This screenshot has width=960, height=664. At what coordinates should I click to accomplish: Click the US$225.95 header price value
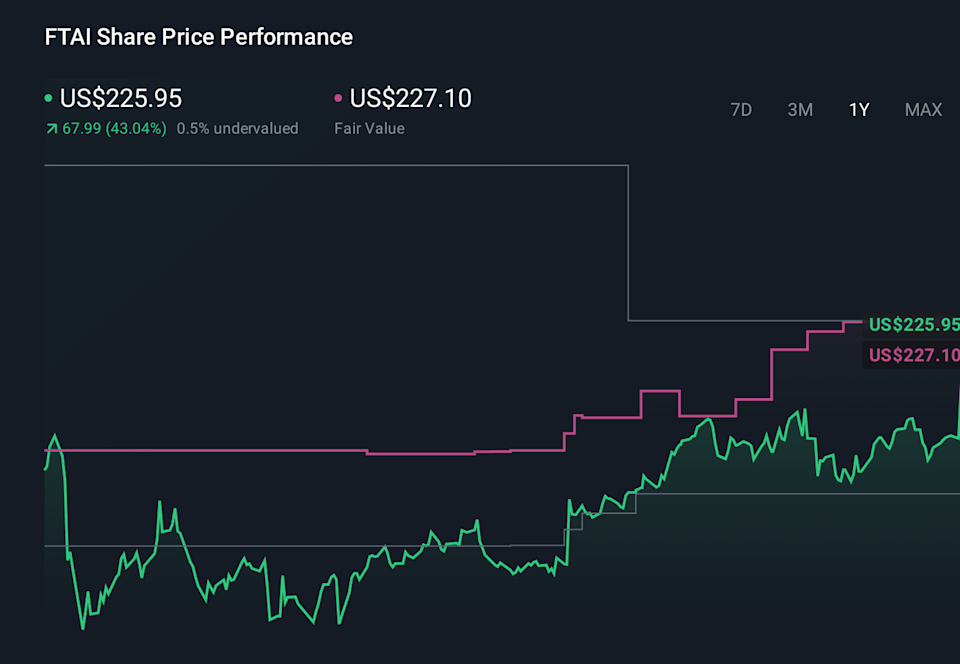click(120, 98)
